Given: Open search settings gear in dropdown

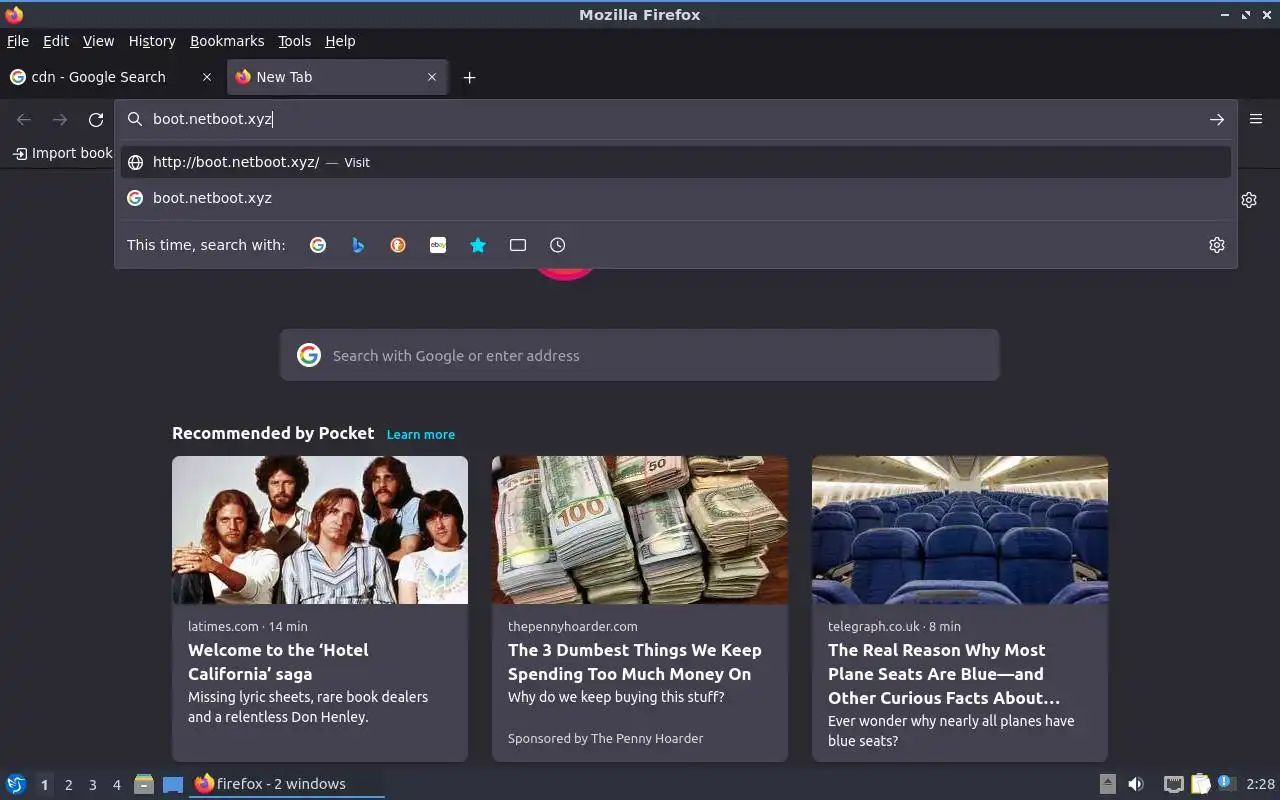Looking at the screenshot, I should coord(1217,245).
